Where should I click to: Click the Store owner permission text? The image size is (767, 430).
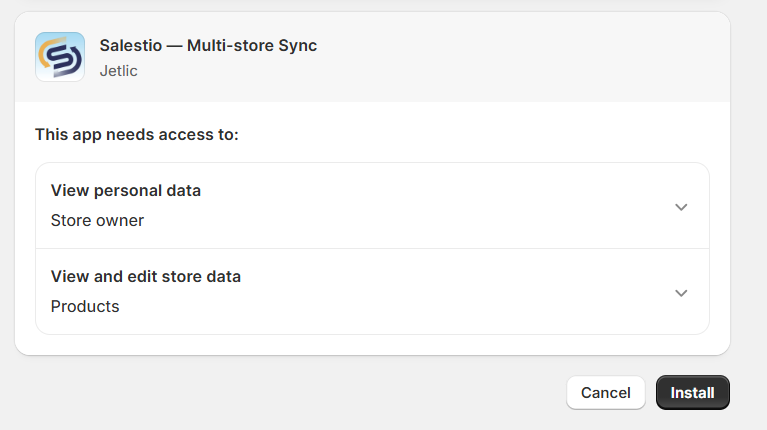(97, 220)
